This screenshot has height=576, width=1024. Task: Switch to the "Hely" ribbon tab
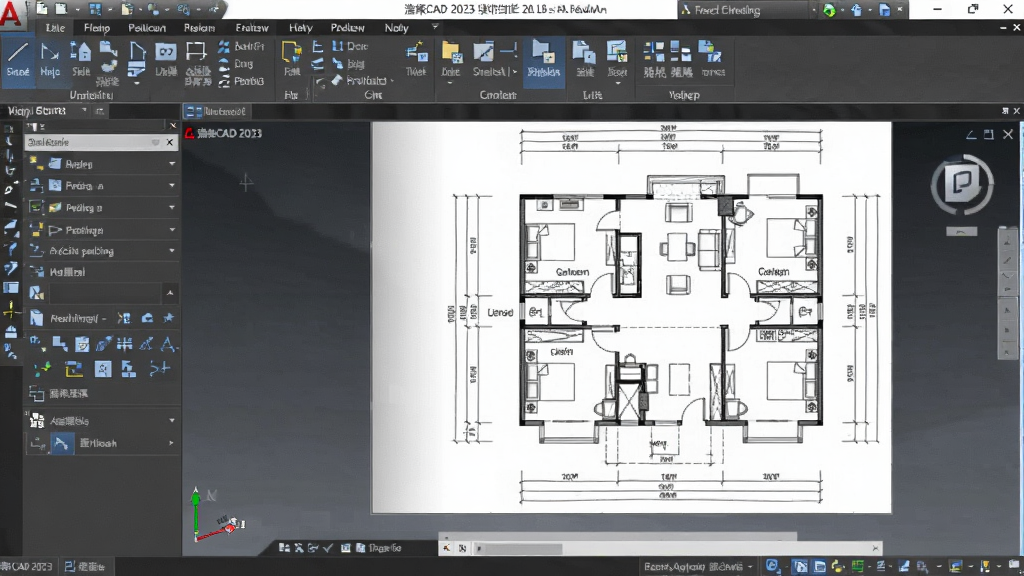300,28
